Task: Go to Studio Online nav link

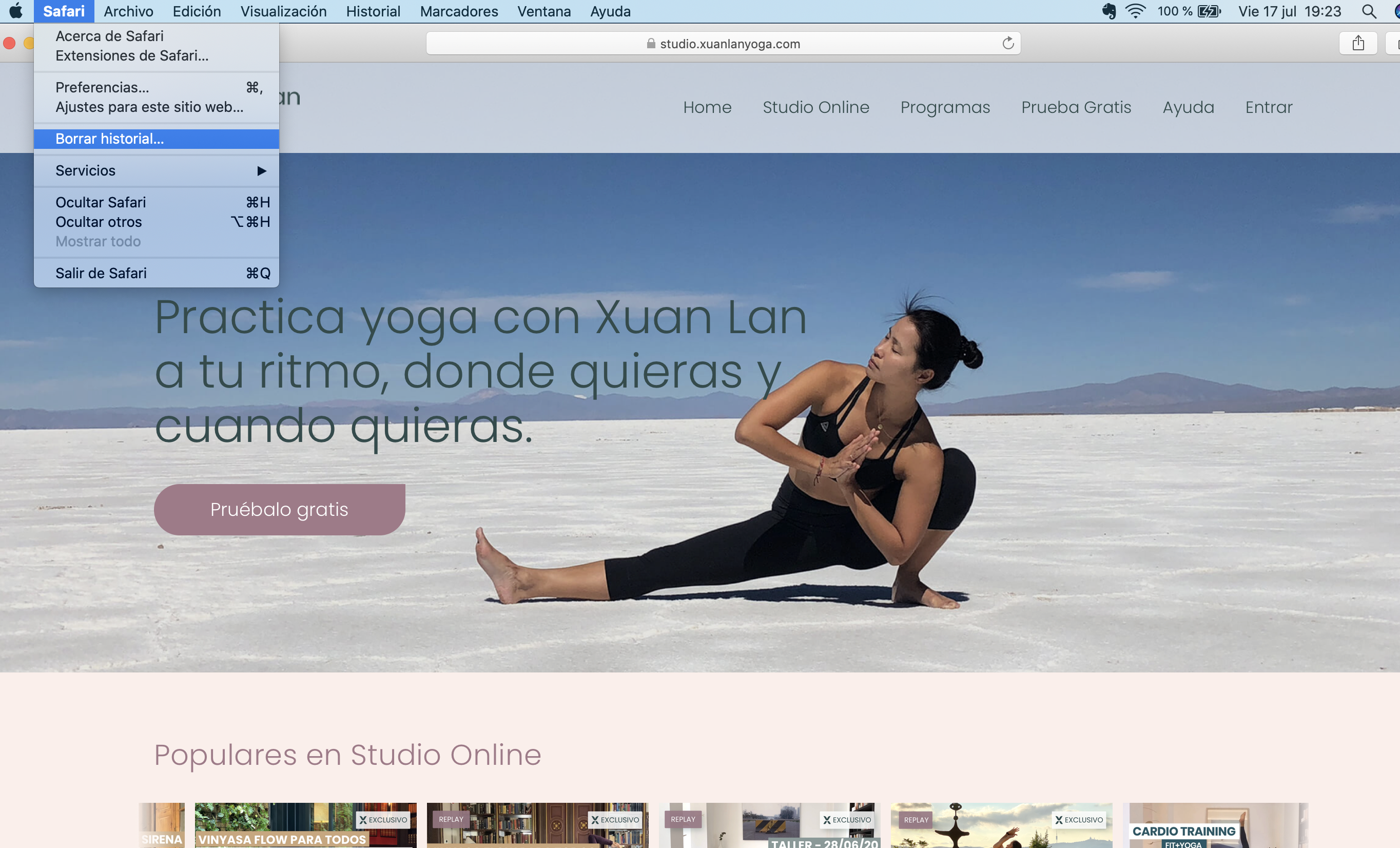Action: click(815, 107)
